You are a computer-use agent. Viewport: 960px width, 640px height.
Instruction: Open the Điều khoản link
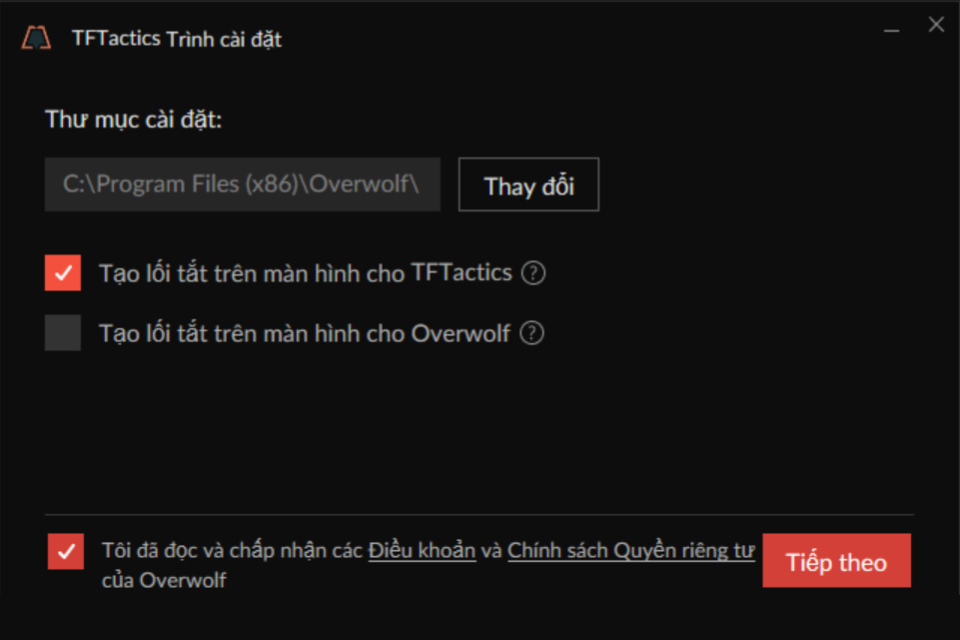422,551
